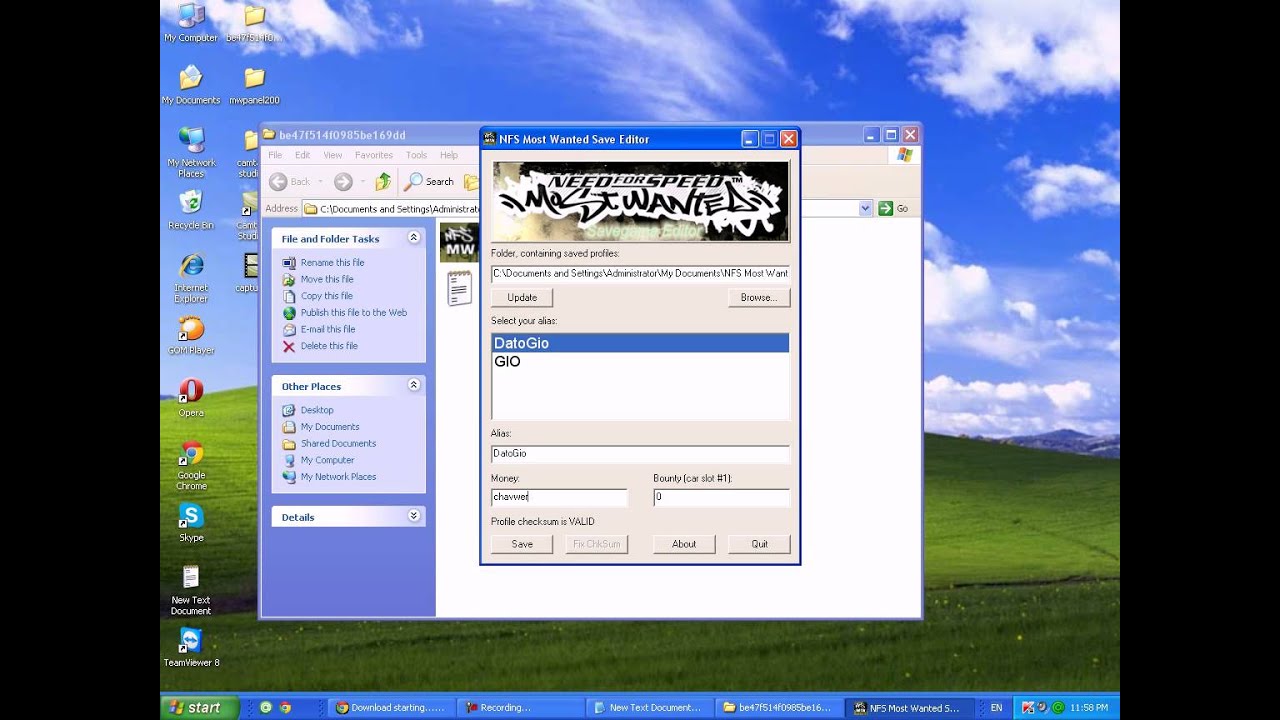The image size is (1280, 720).
Task: Click the saved profiles folder path field
Action: 640,273
